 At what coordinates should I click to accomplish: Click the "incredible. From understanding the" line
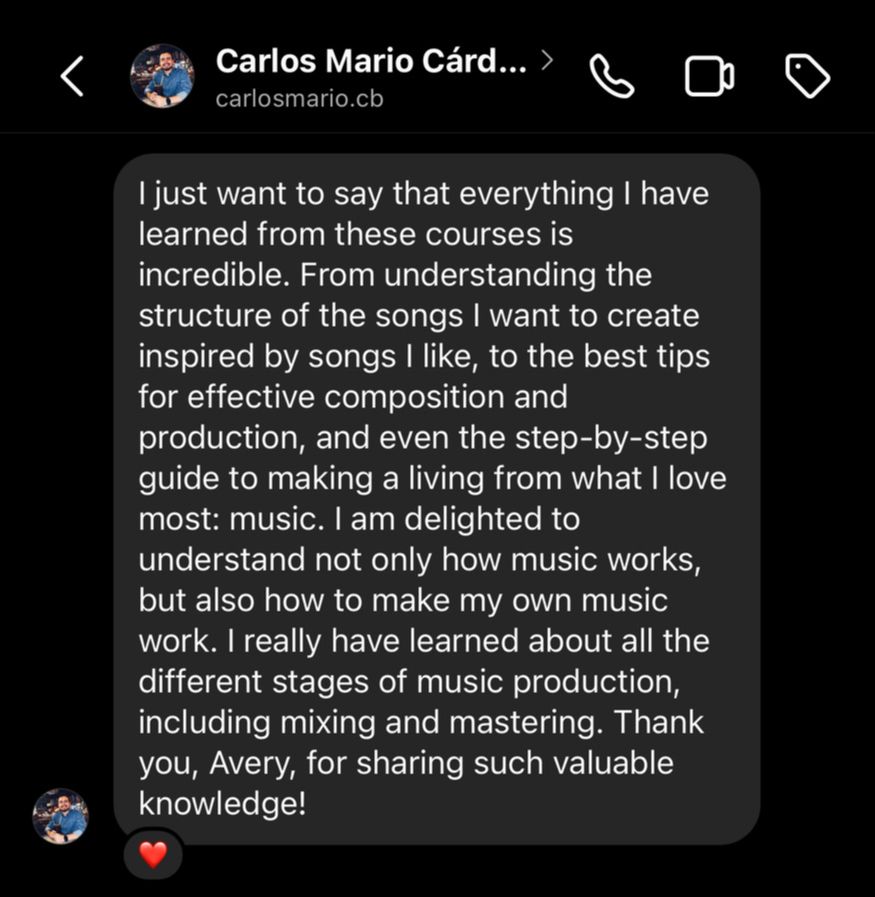(394, 274)
